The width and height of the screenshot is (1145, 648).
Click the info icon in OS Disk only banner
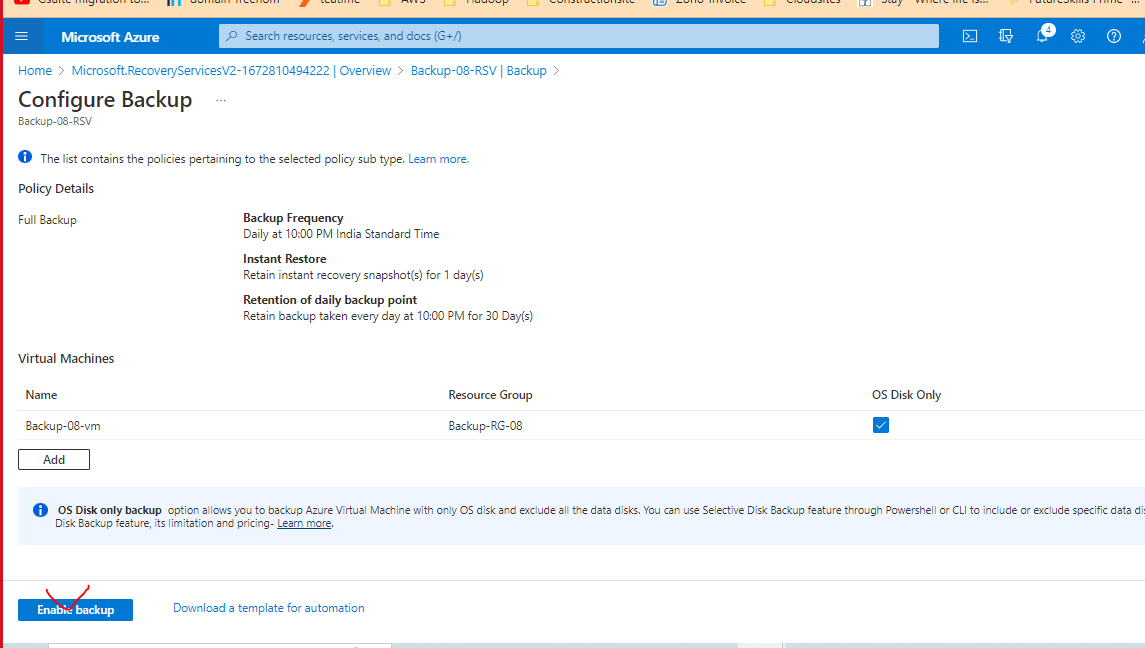tap(40, 510)
